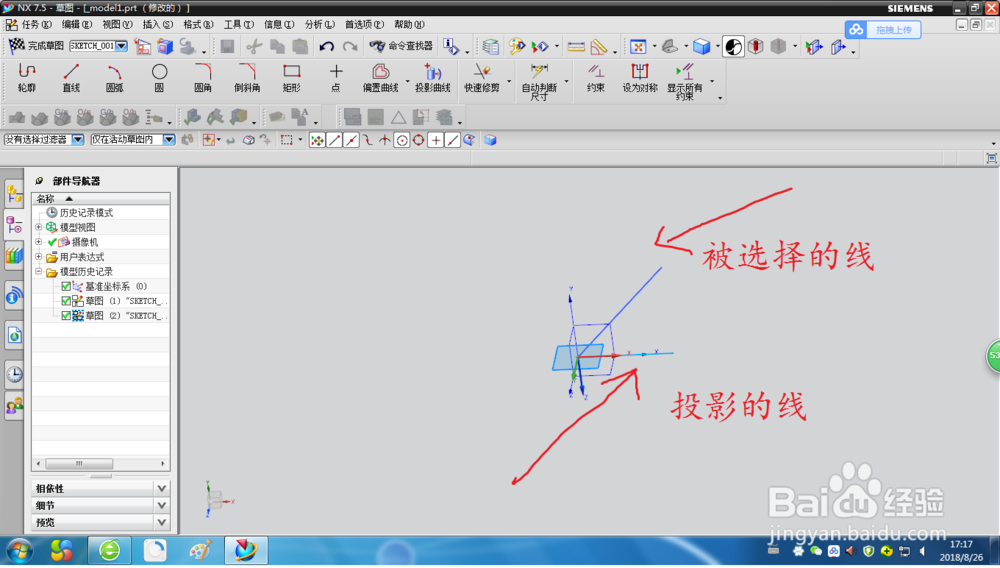Open the part navigator sidebar tab icon
Viewport: 1000px width, 568px height.
14,225
